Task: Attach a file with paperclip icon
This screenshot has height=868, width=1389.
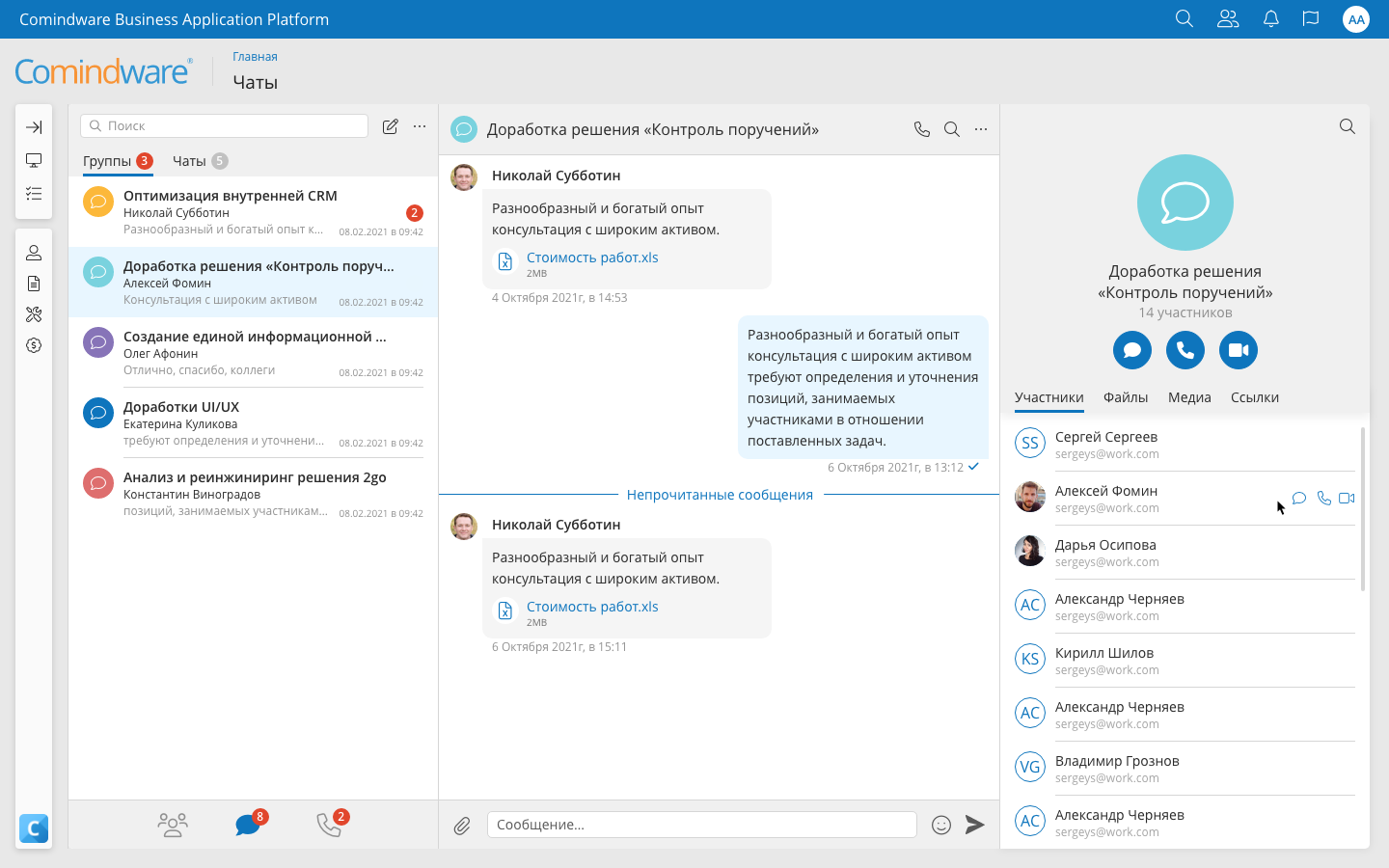Action: point(462,826)
